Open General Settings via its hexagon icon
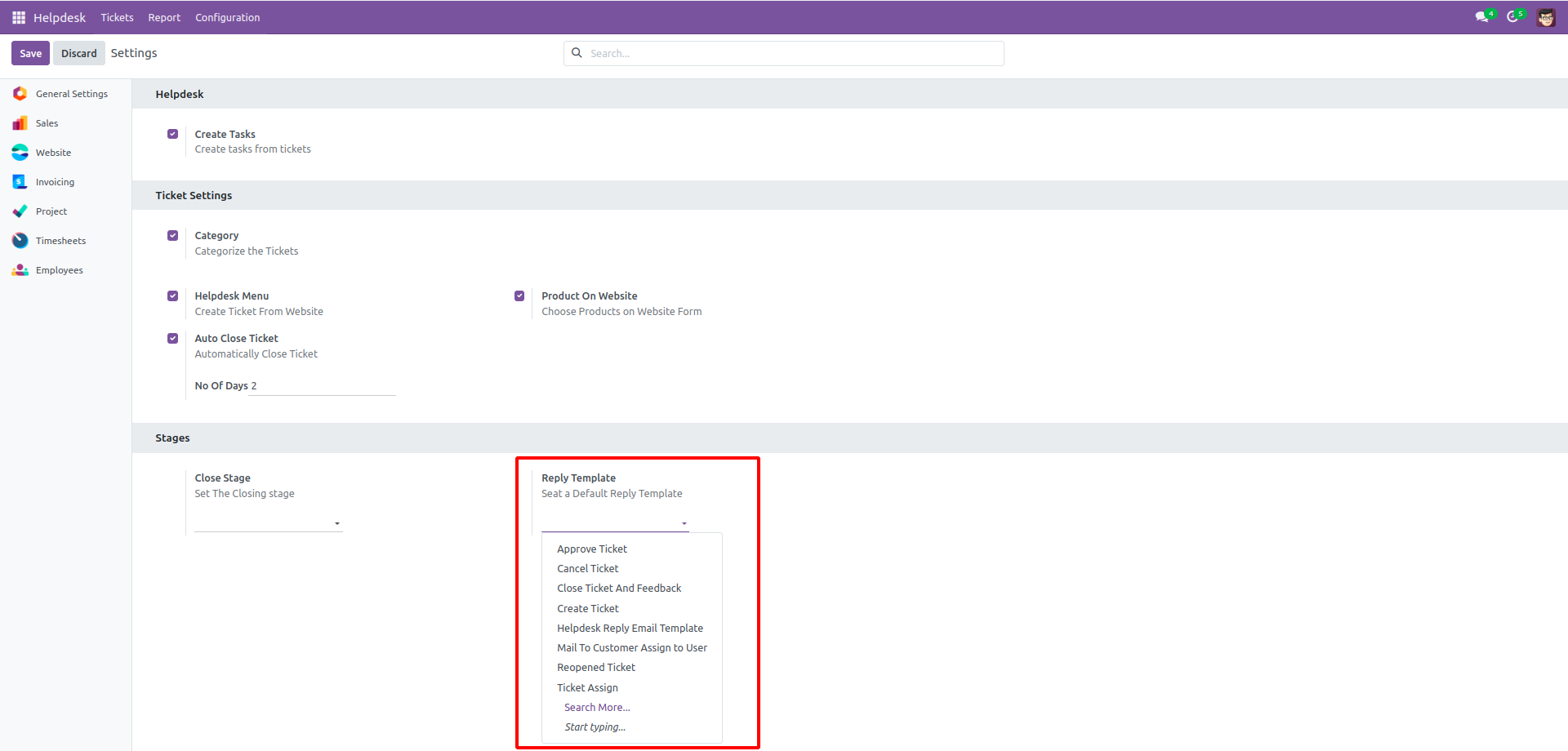1568x751 pixels. pyautogui.click(x=20, y=94)
